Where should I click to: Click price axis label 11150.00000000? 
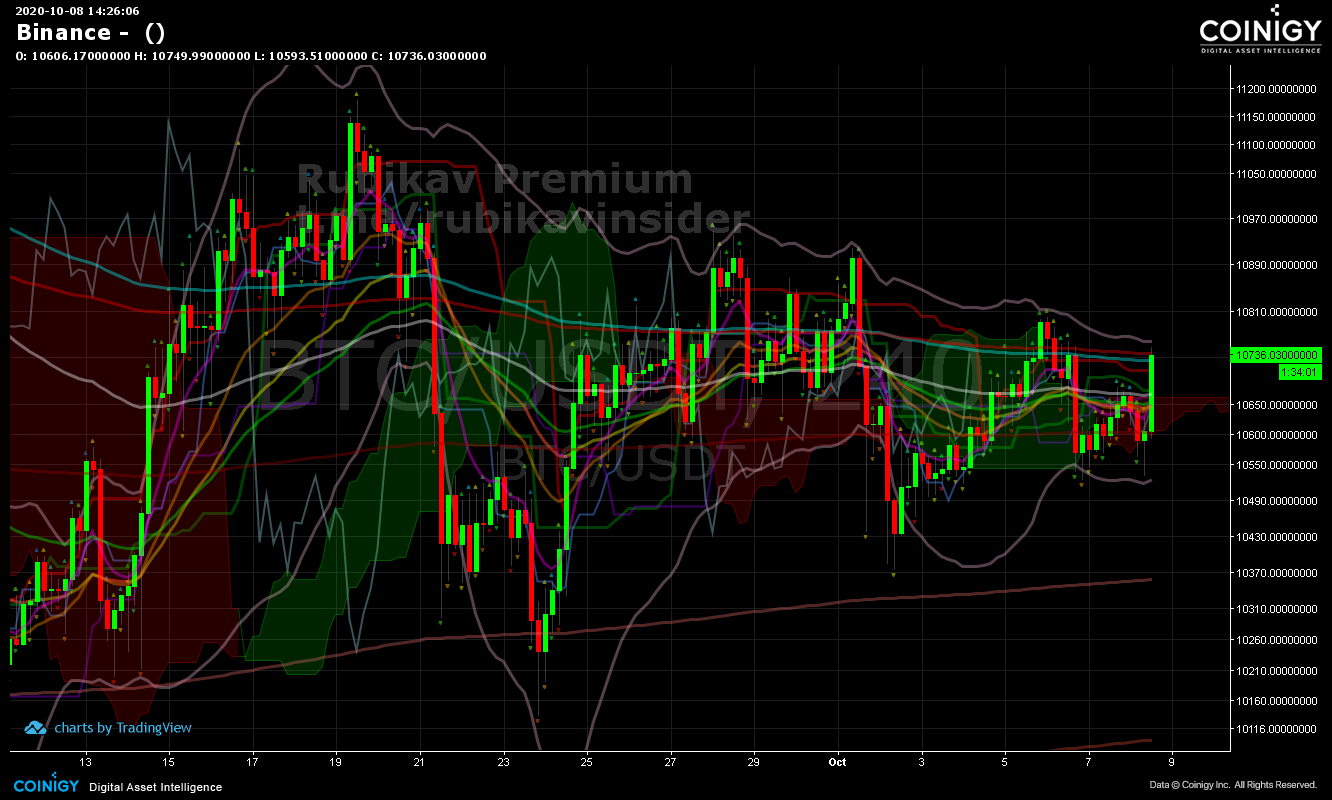[x=1276, y=117]
